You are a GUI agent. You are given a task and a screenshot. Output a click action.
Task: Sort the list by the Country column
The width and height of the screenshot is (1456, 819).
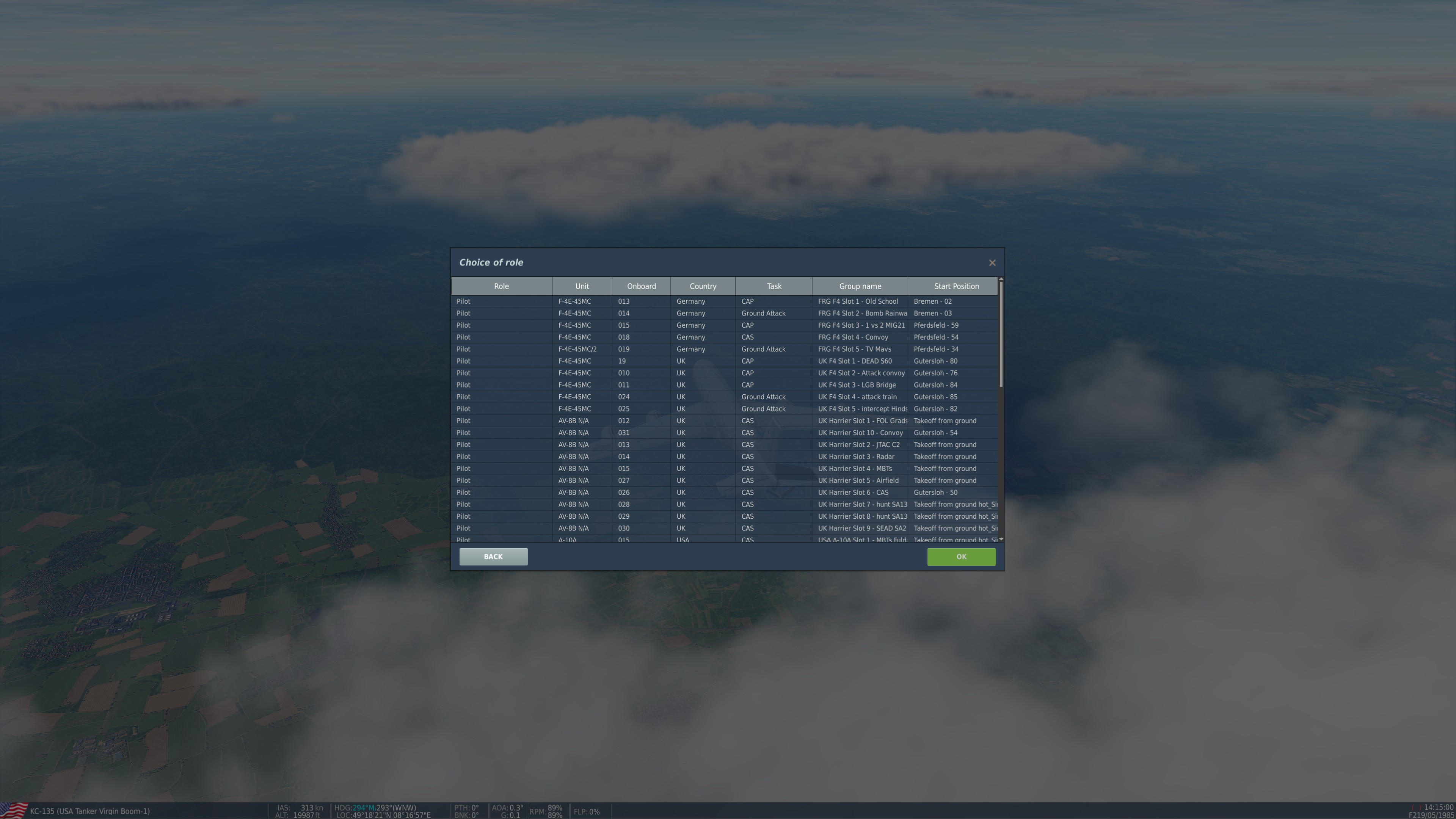point(703,286)
